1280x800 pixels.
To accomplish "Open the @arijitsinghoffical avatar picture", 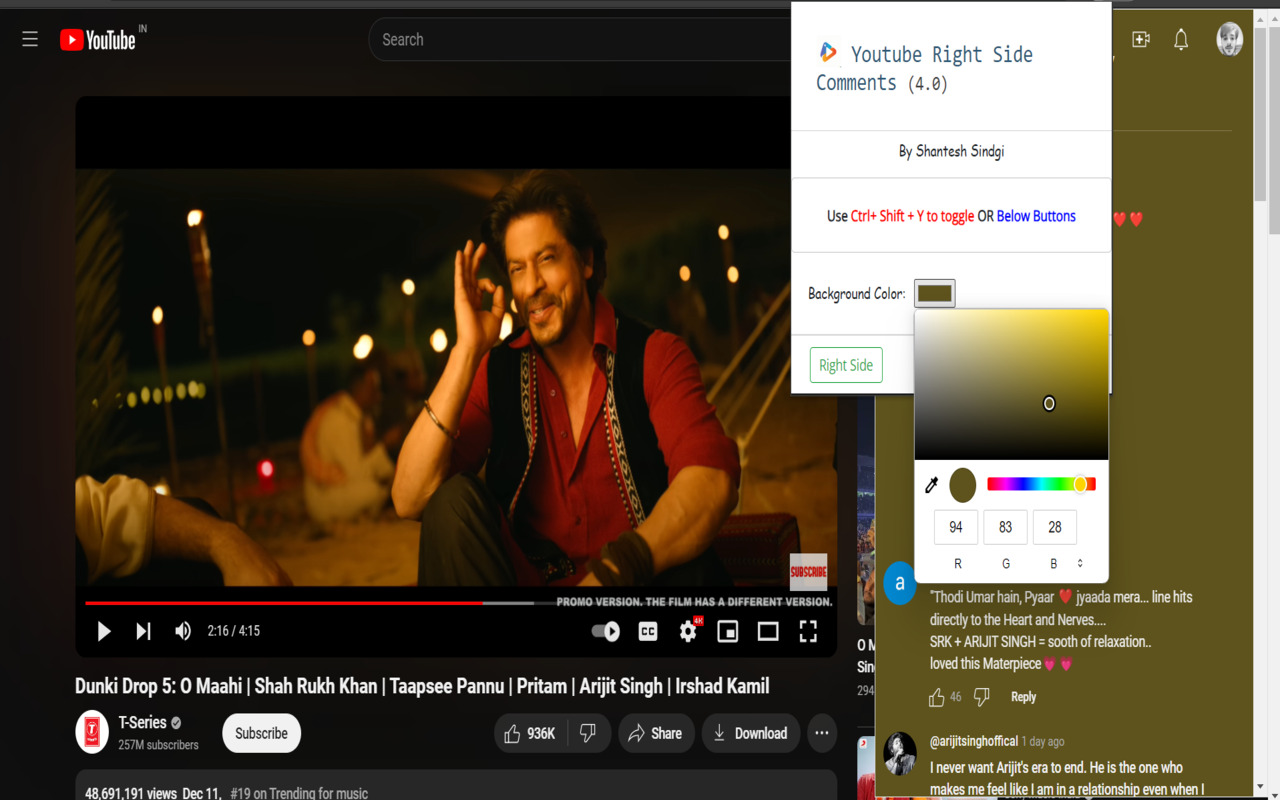I will pos(899,754).
